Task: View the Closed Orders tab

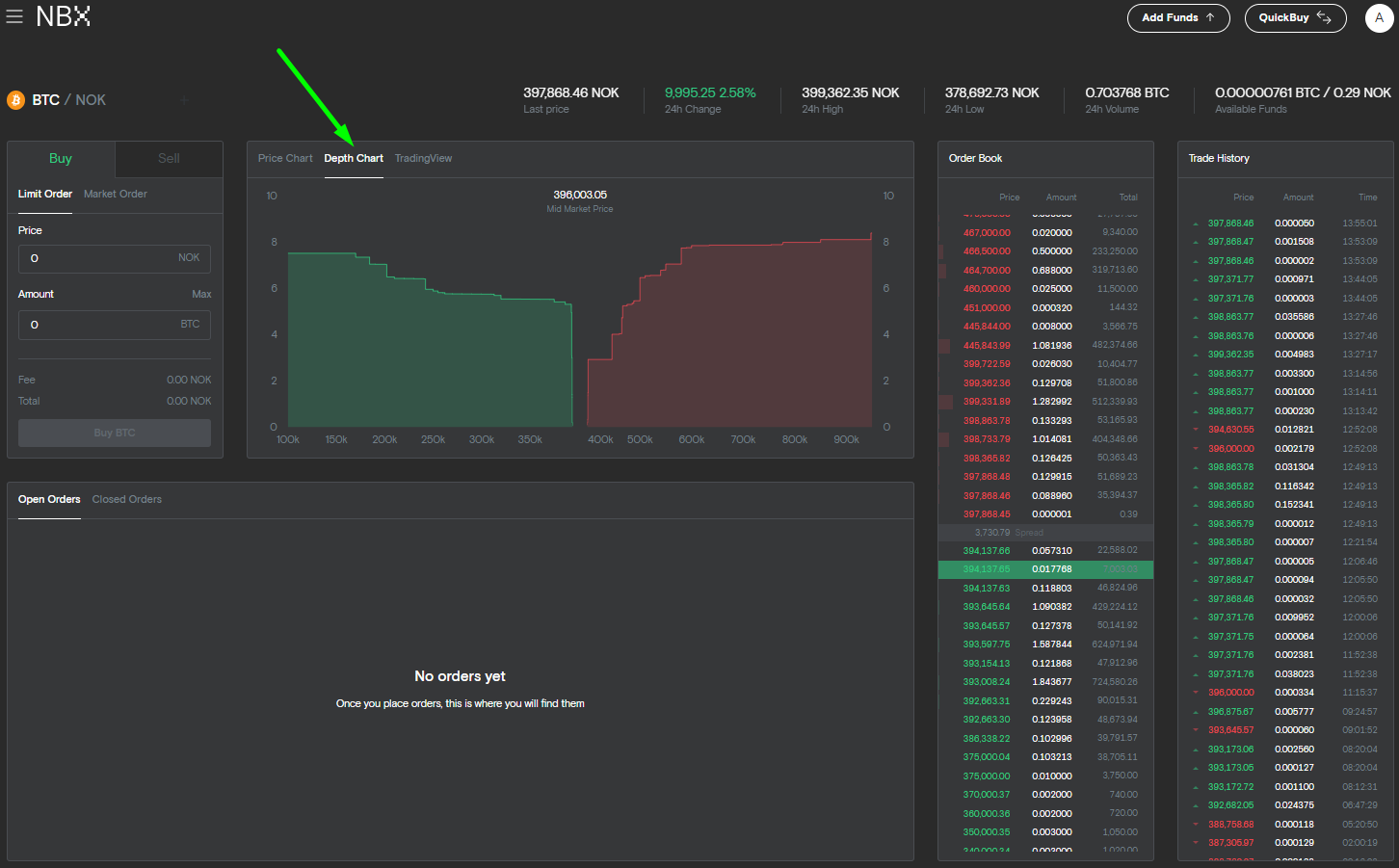Action: point(127,500)
